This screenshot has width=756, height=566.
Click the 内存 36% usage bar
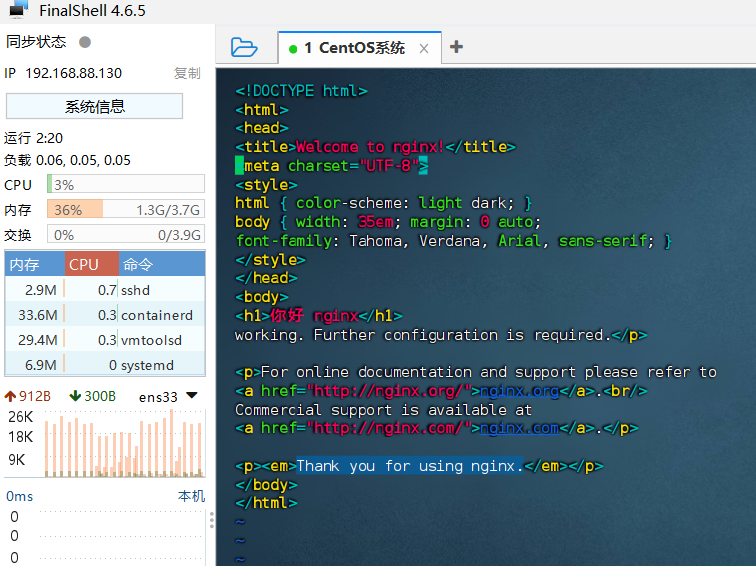tap(126, 210)
